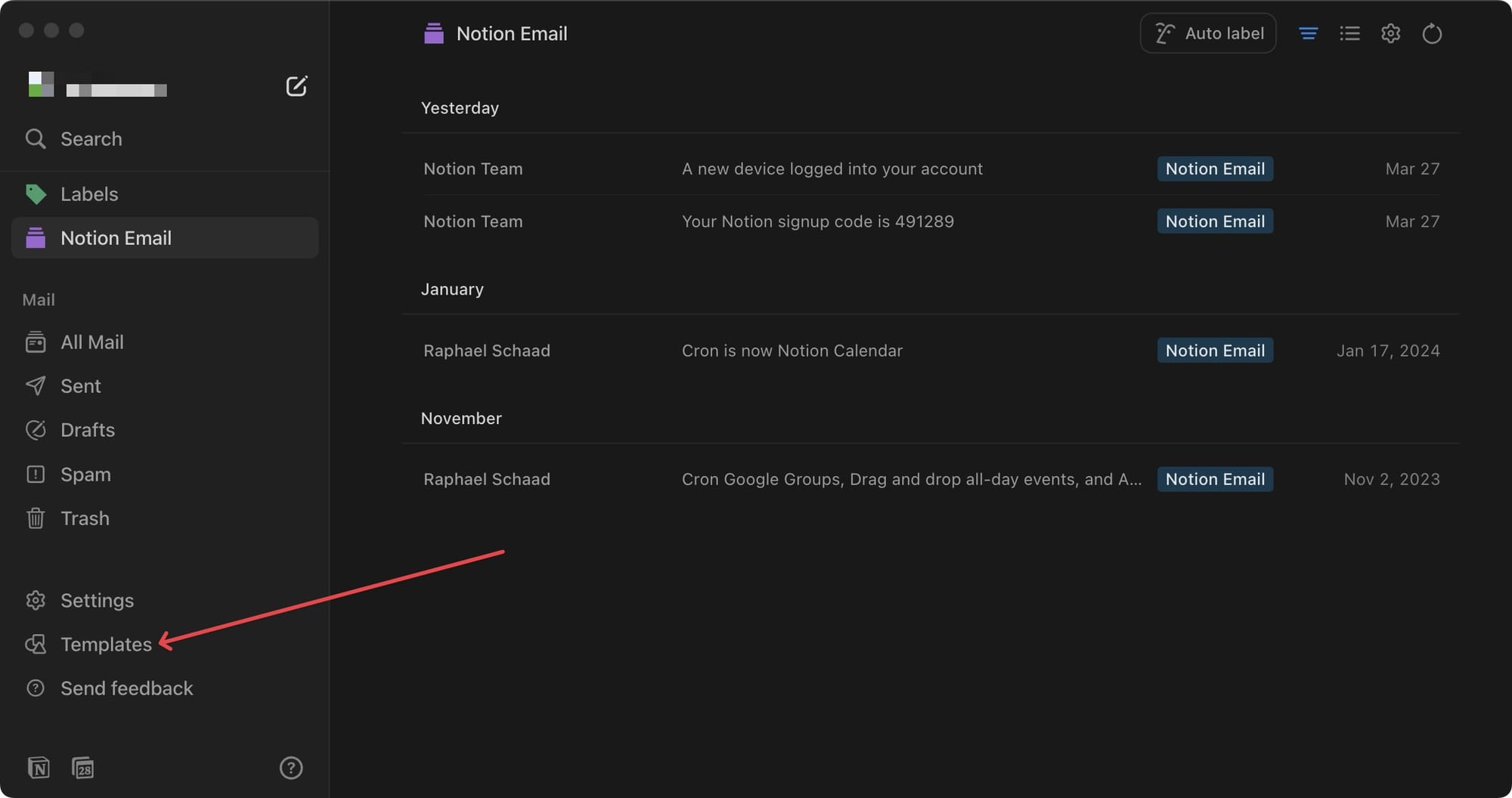Click the Notion Email label on the Jan 17, 2024 email

click(1215, 351)
